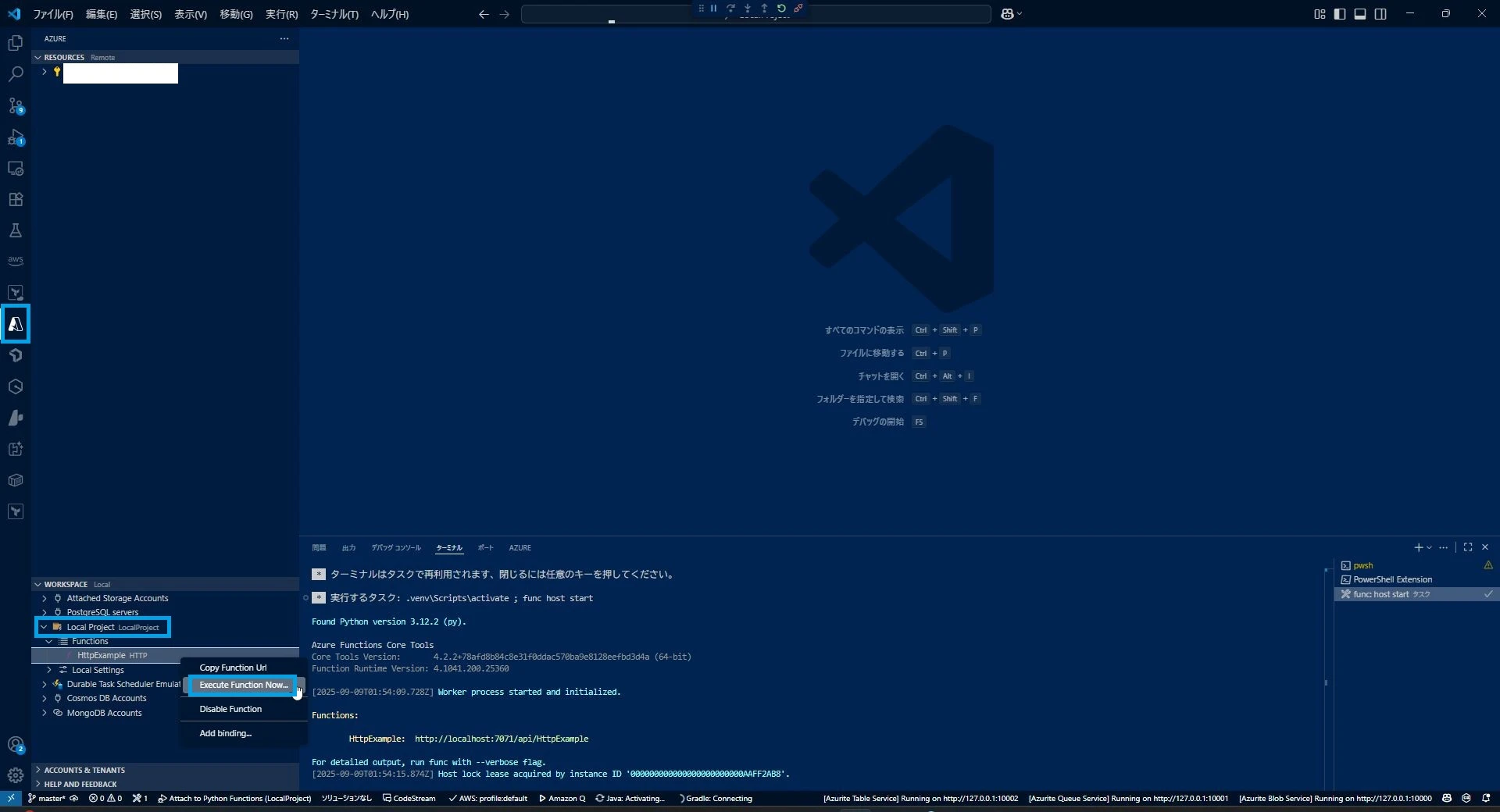Open the Extensions view

point(15,199)
